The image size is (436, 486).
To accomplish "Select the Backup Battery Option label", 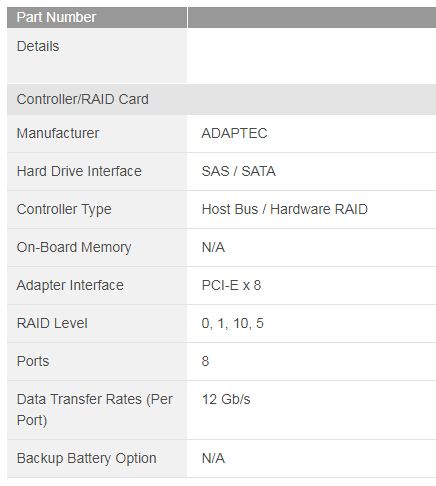I will (x=87, y=458).
